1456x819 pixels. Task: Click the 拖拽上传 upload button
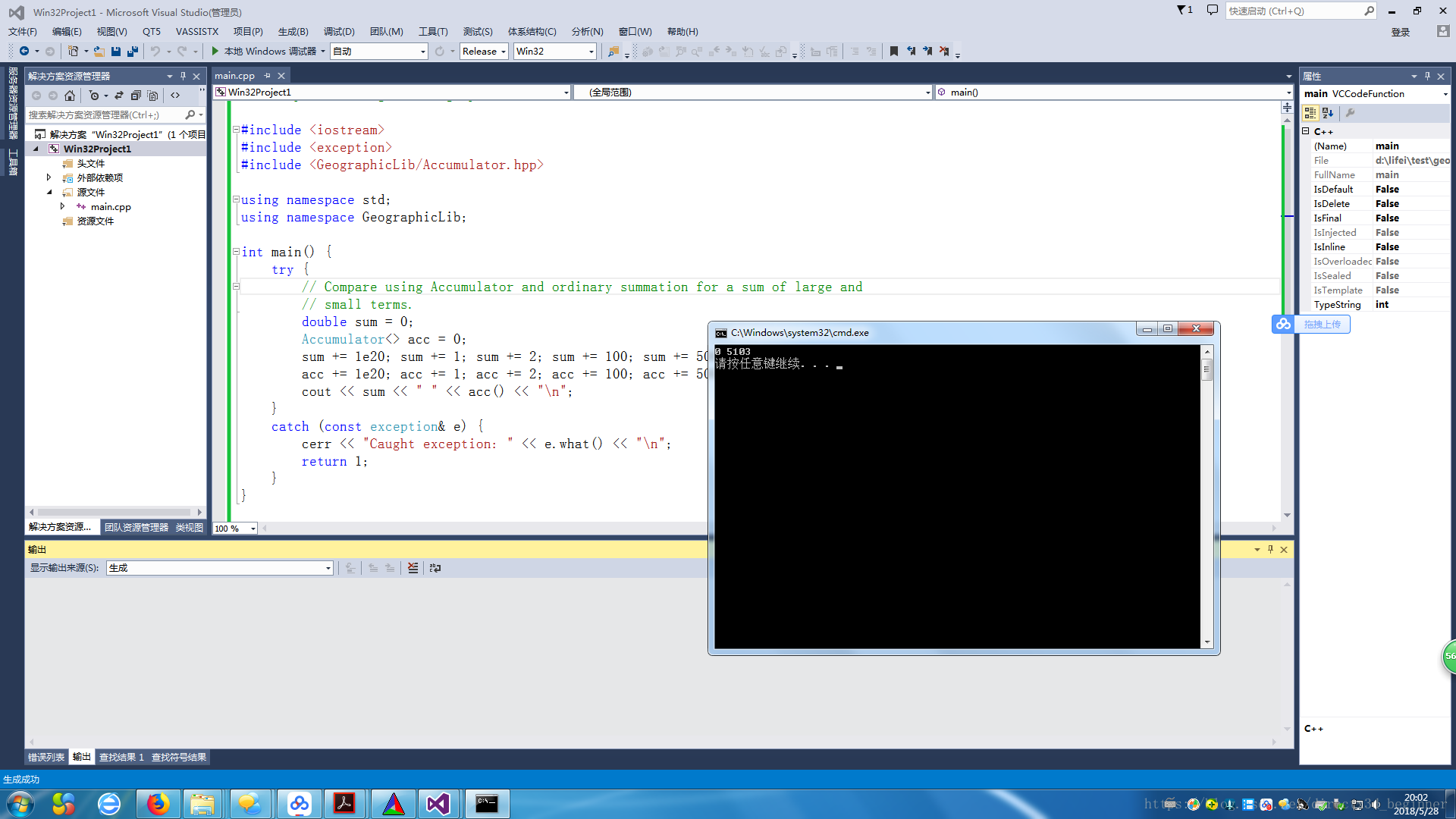(1311, 324)
